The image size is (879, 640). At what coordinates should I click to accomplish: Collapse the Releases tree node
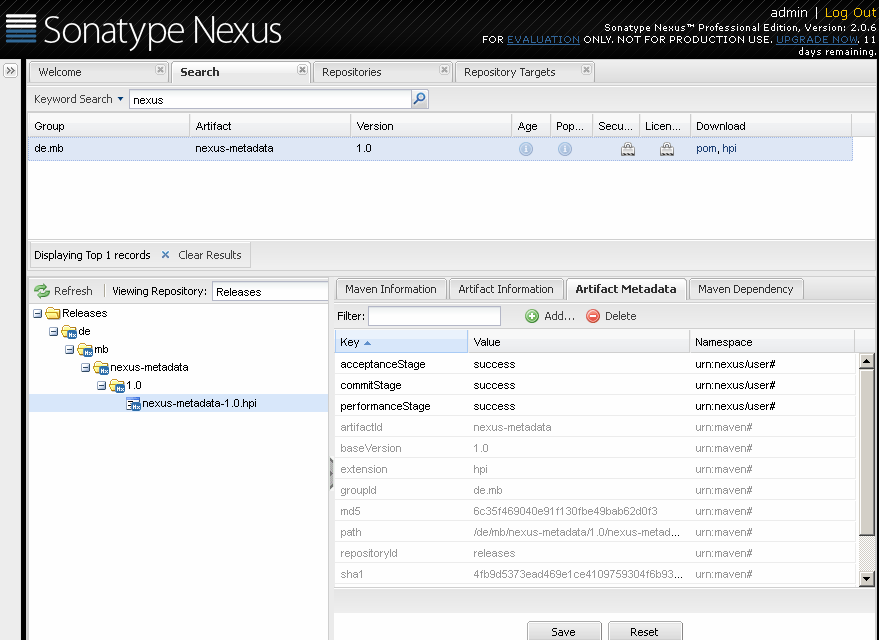38,314
